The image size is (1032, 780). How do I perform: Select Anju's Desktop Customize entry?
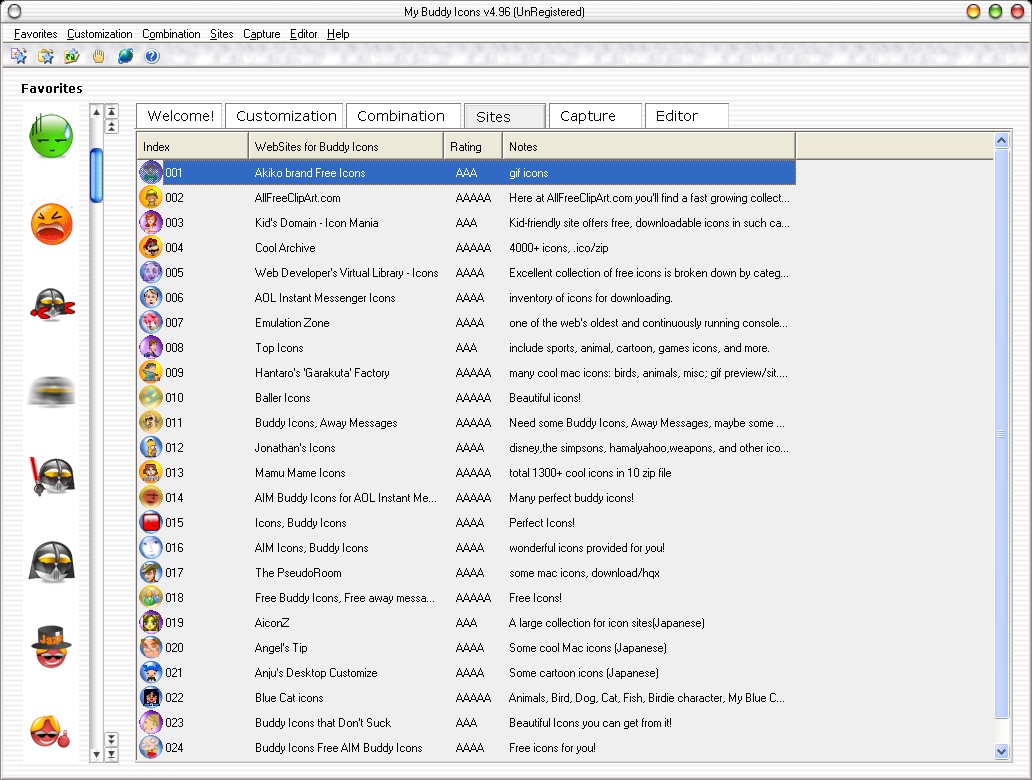pos(467,673)
